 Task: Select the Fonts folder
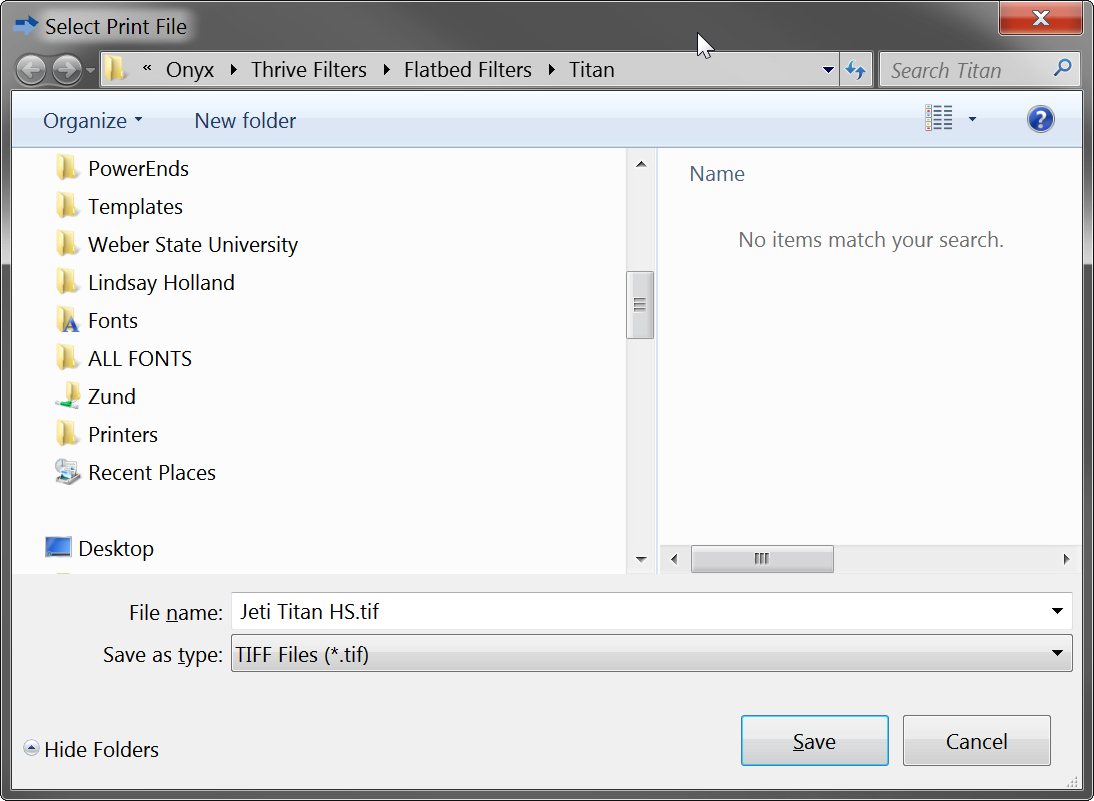click(113, 320)
